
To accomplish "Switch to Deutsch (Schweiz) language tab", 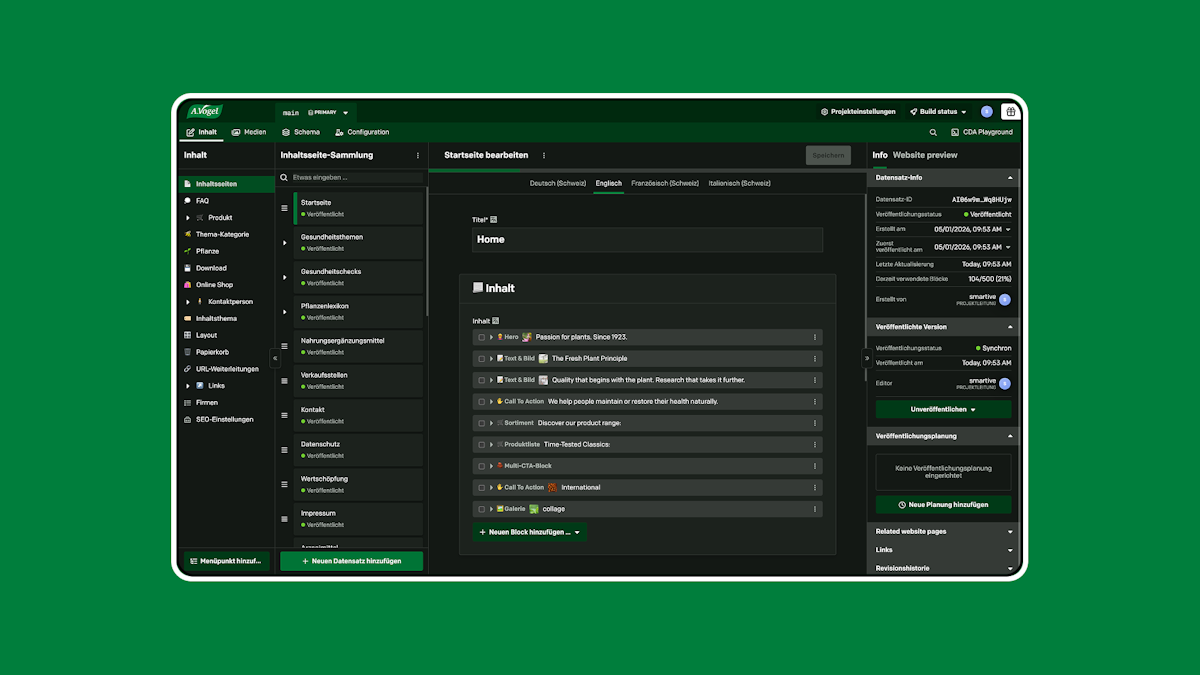I will 558,184.
